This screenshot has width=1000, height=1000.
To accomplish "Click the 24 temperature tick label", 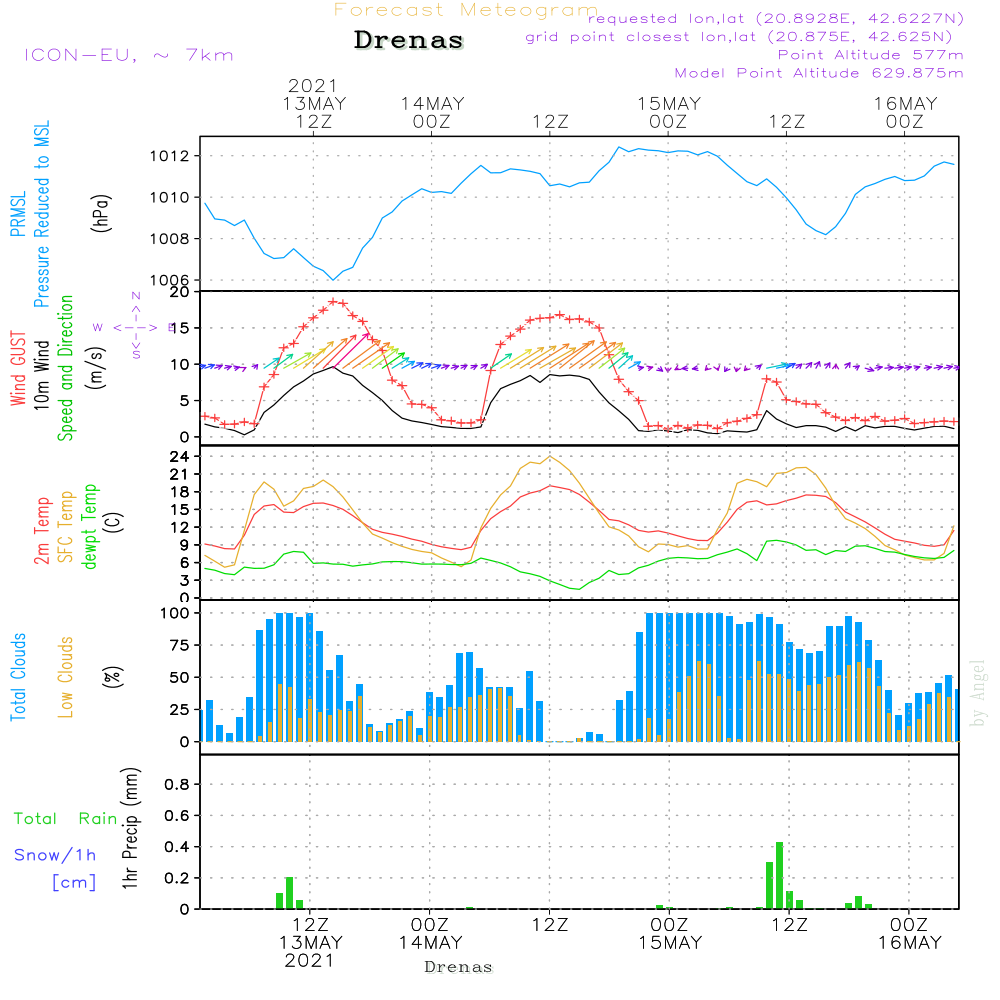I will tap(179, 457).
